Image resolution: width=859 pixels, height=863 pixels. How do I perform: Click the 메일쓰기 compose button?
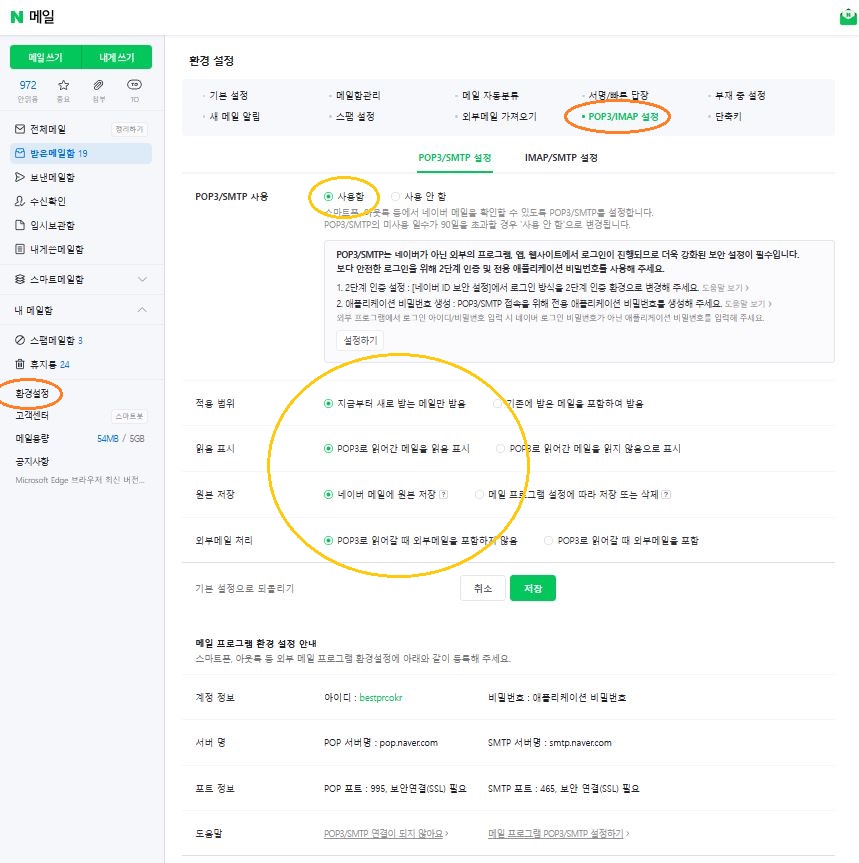[x=45, y=57]
